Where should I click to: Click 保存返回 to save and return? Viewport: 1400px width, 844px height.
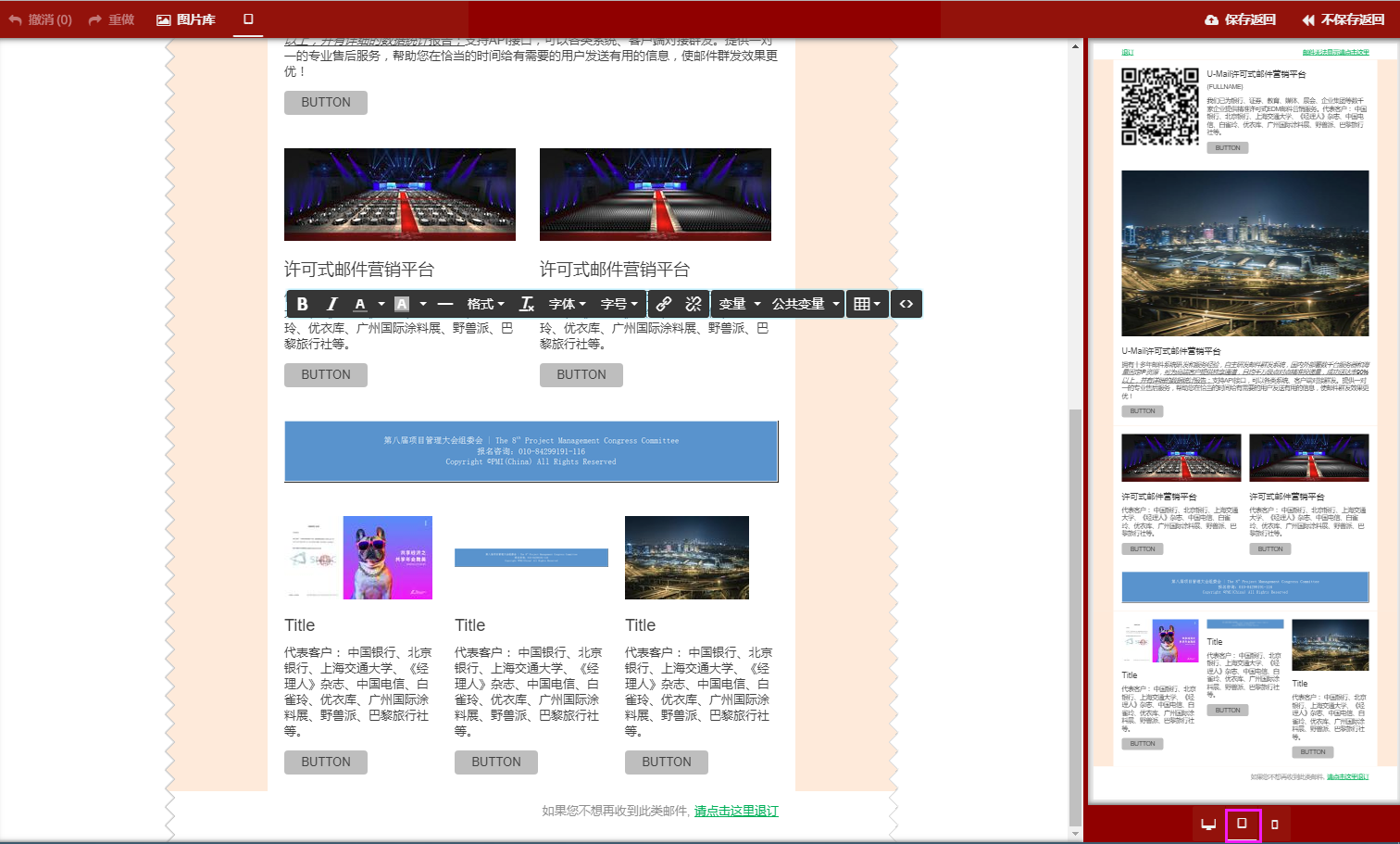[x=1240, y=19]
